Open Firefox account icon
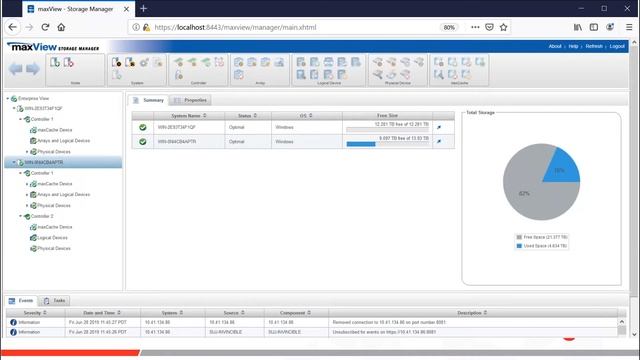640x360 pixels. [x=610, y=27]
